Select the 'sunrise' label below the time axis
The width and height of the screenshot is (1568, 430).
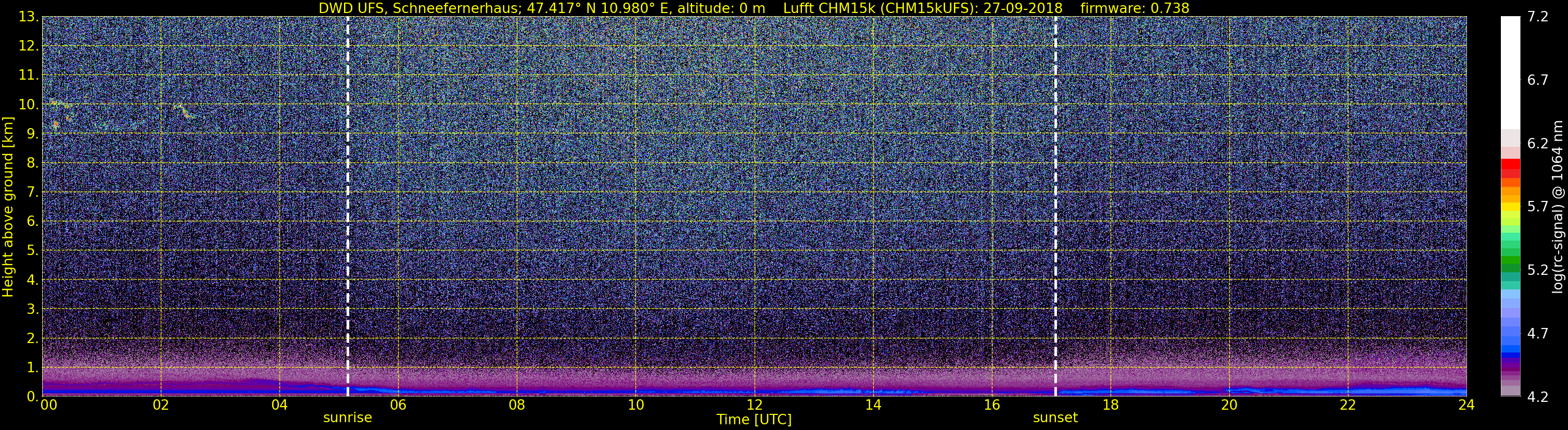(348, 418)
